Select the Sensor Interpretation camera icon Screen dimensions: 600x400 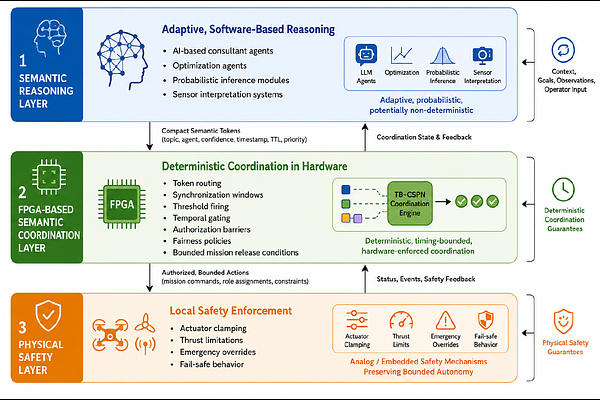pyautogui.click(x=483, y=55)
